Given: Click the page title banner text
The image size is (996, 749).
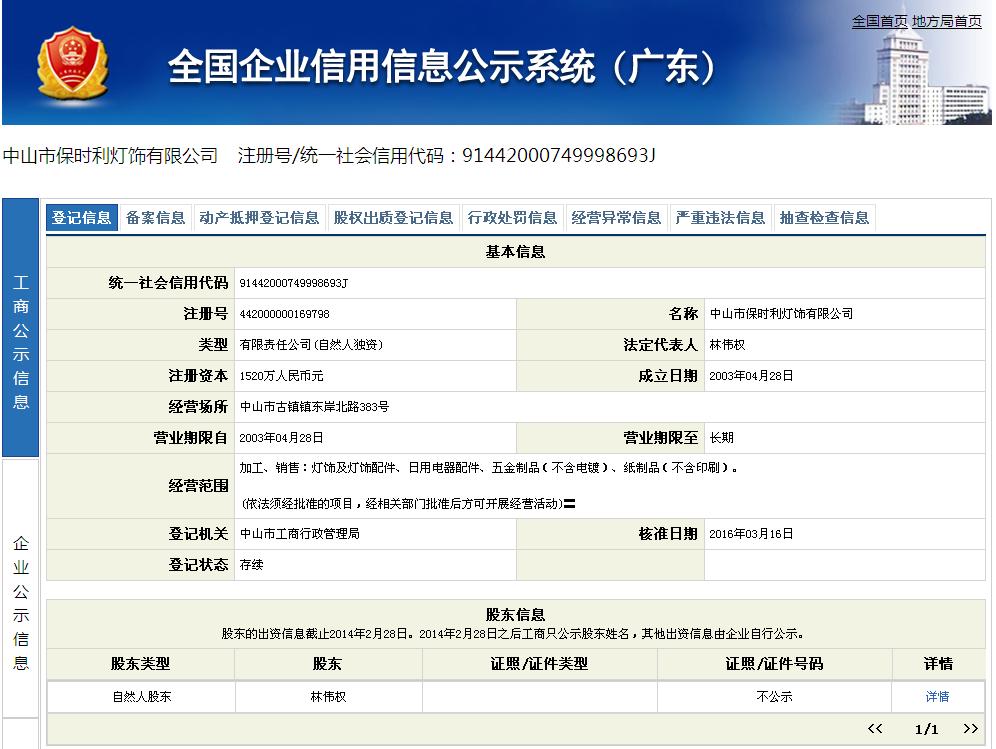Looking at the screenshot, I should pyautogui.click(x=443, y=66).
